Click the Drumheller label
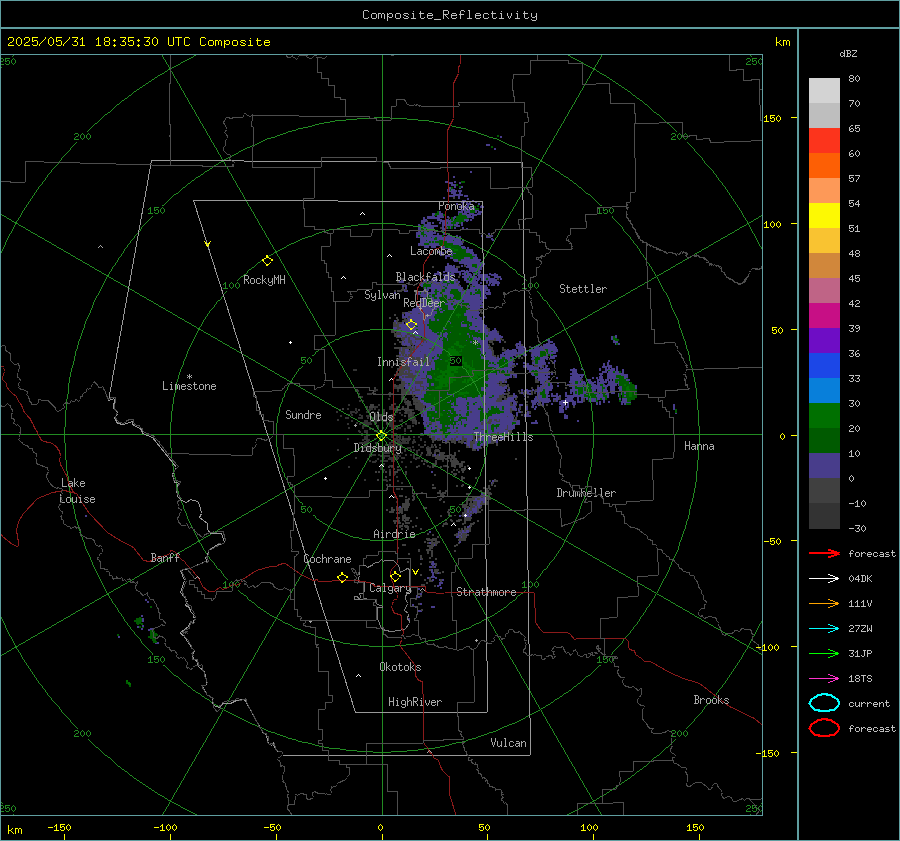900x841 pixels. (586, 493)
